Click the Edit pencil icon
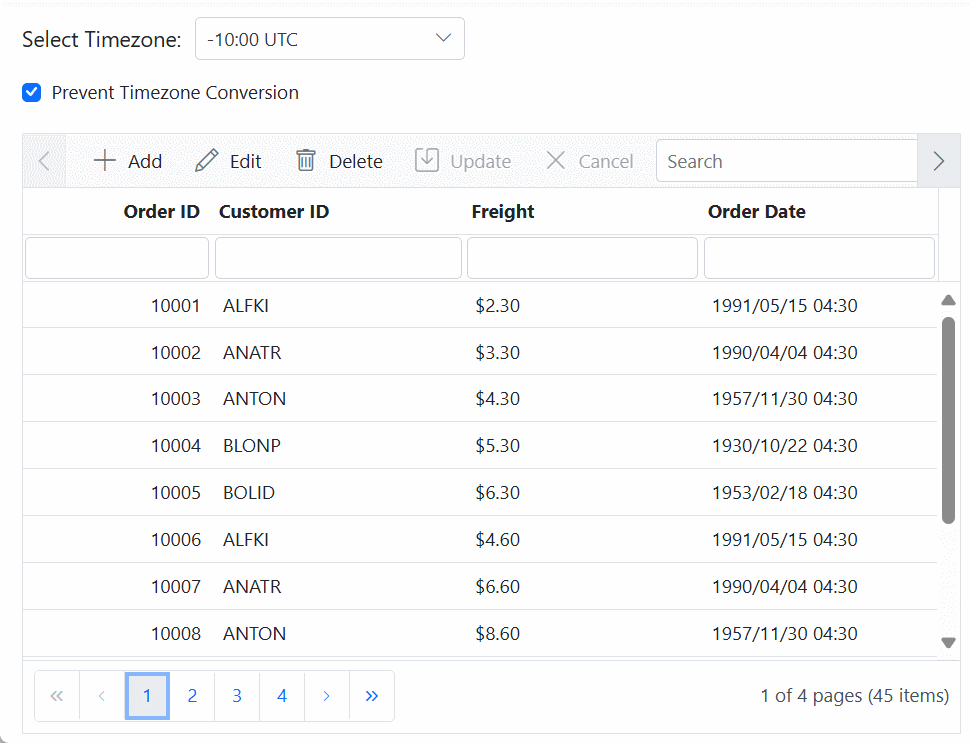The height and width of the screenshot is (743, 971). [206, 161]
